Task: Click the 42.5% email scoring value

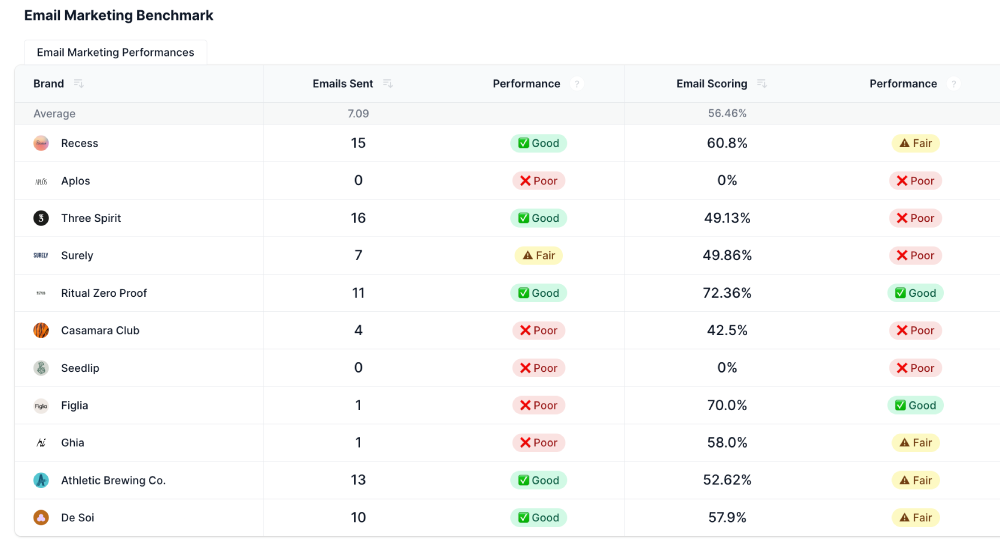Action: click(727, 330)
